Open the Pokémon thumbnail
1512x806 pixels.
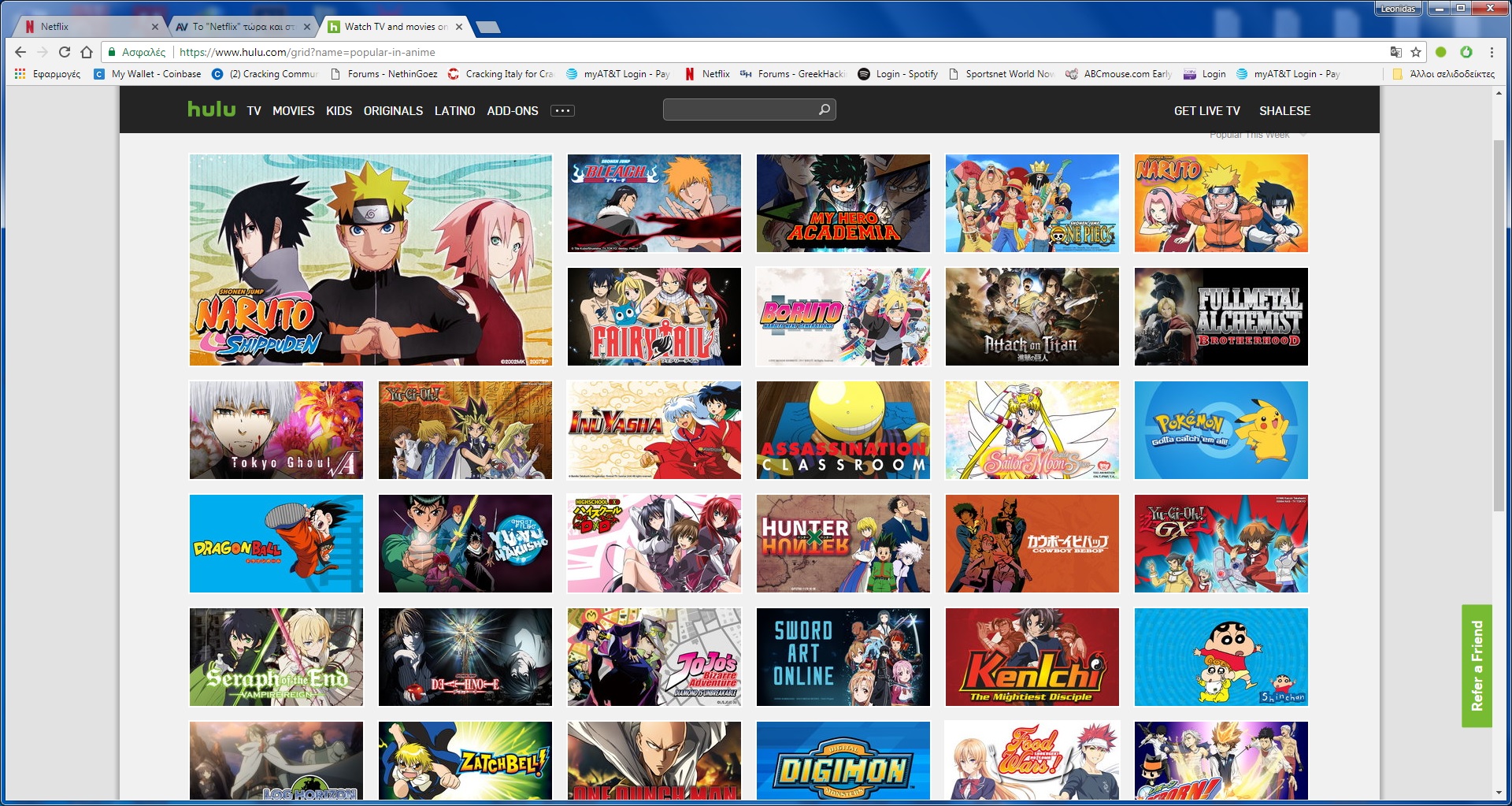[x=1221, y=430]
